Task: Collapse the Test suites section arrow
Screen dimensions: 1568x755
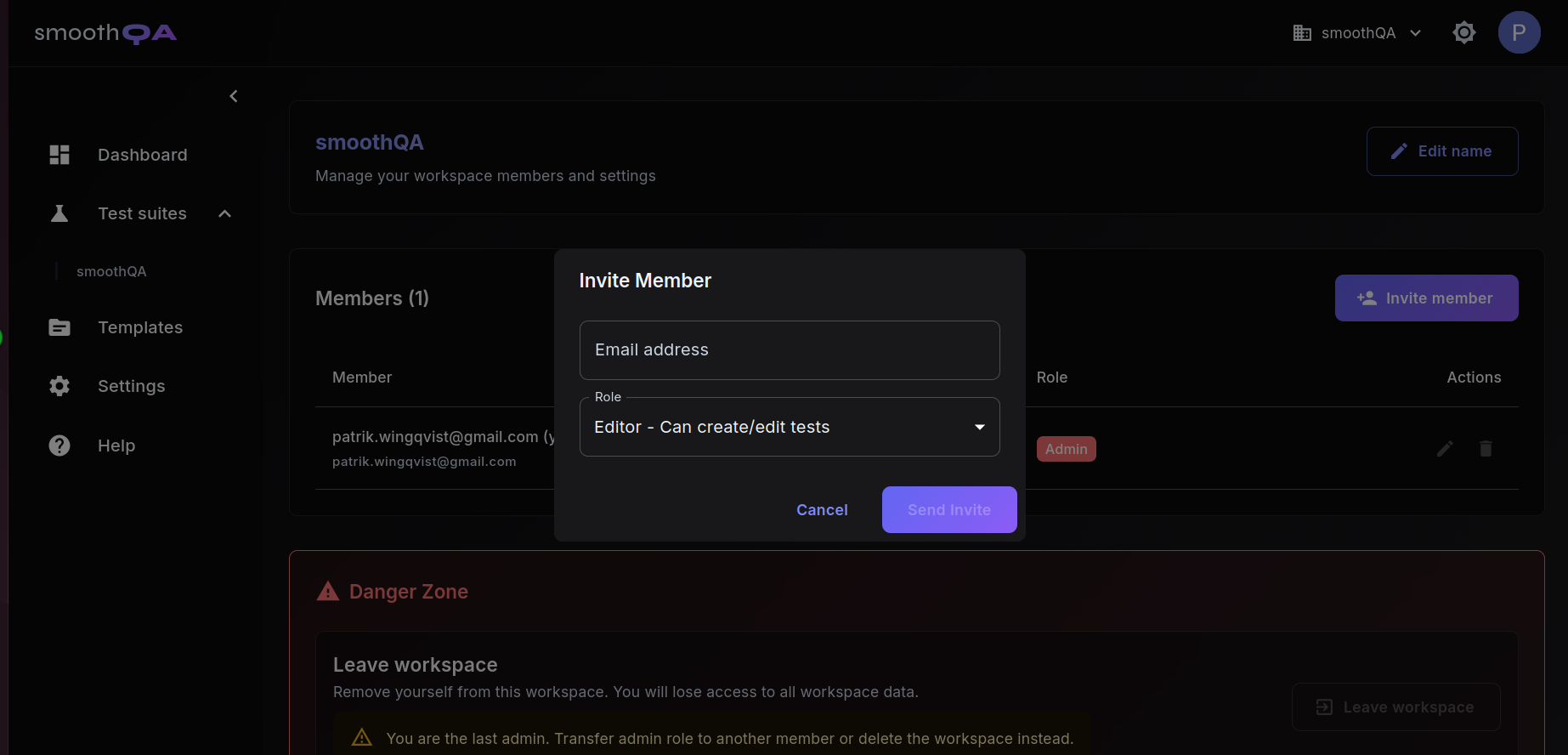Action: (x=225, y=213)
